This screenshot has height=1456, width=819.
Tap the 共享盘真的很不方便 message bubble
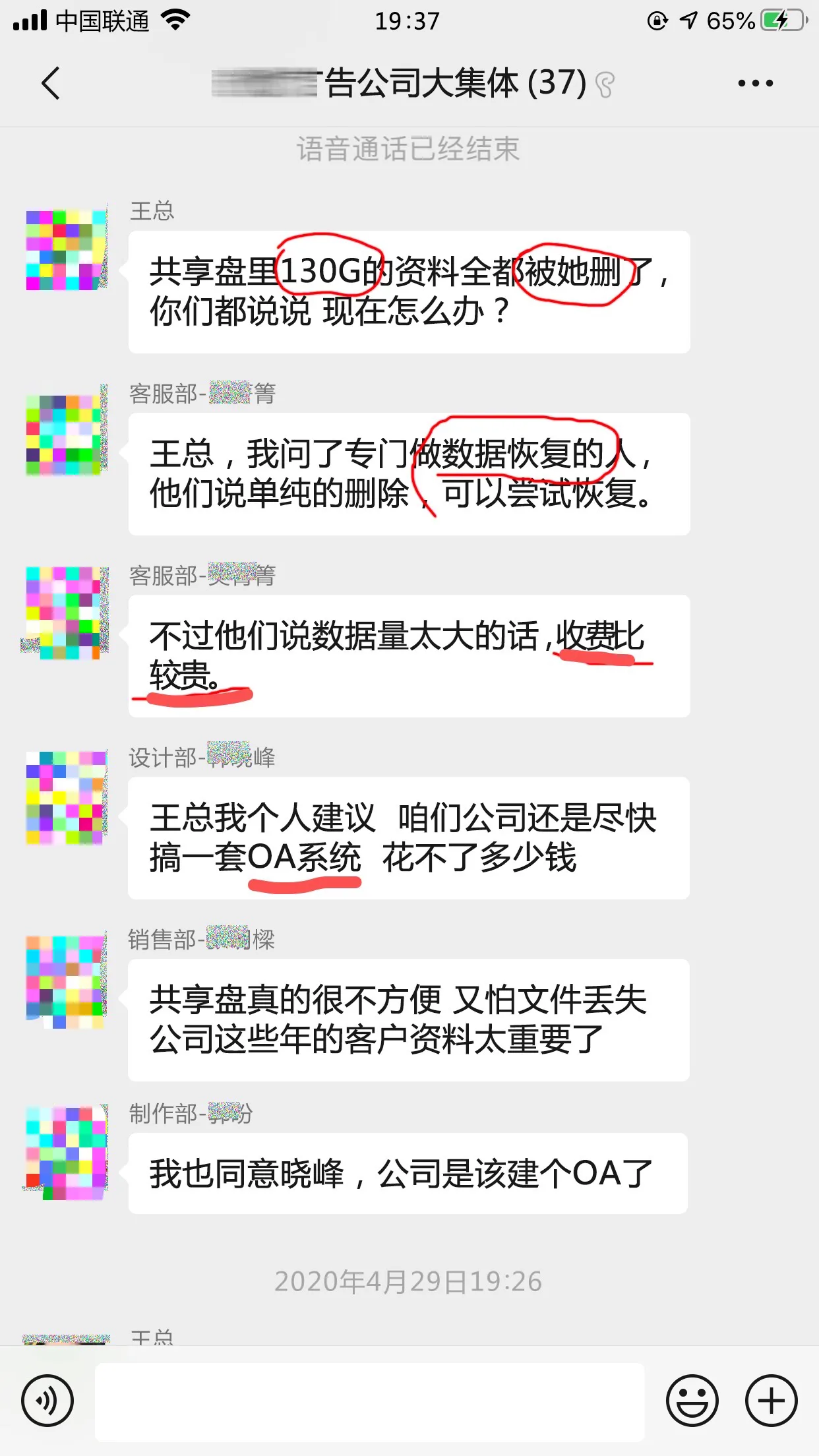409,1019
